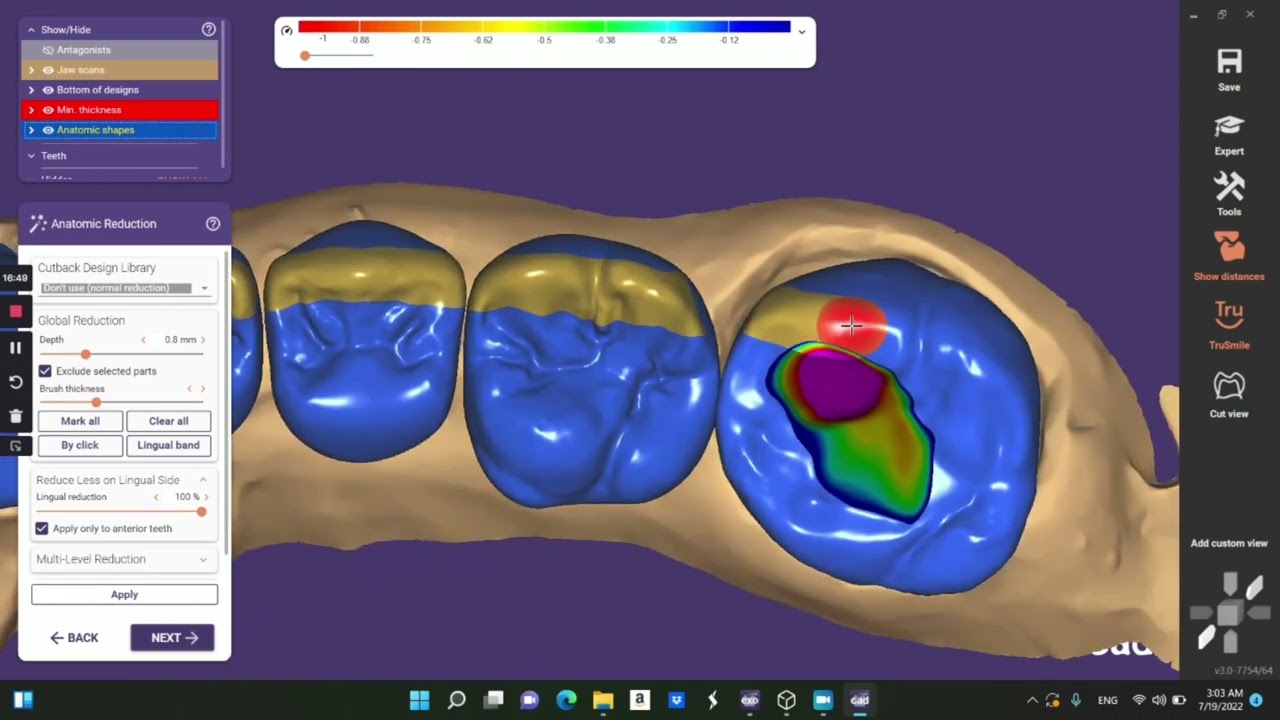Collapse Reduce Less on Lingual Side
Viewport: 1280px width, 720px height.
click(203, 480)
